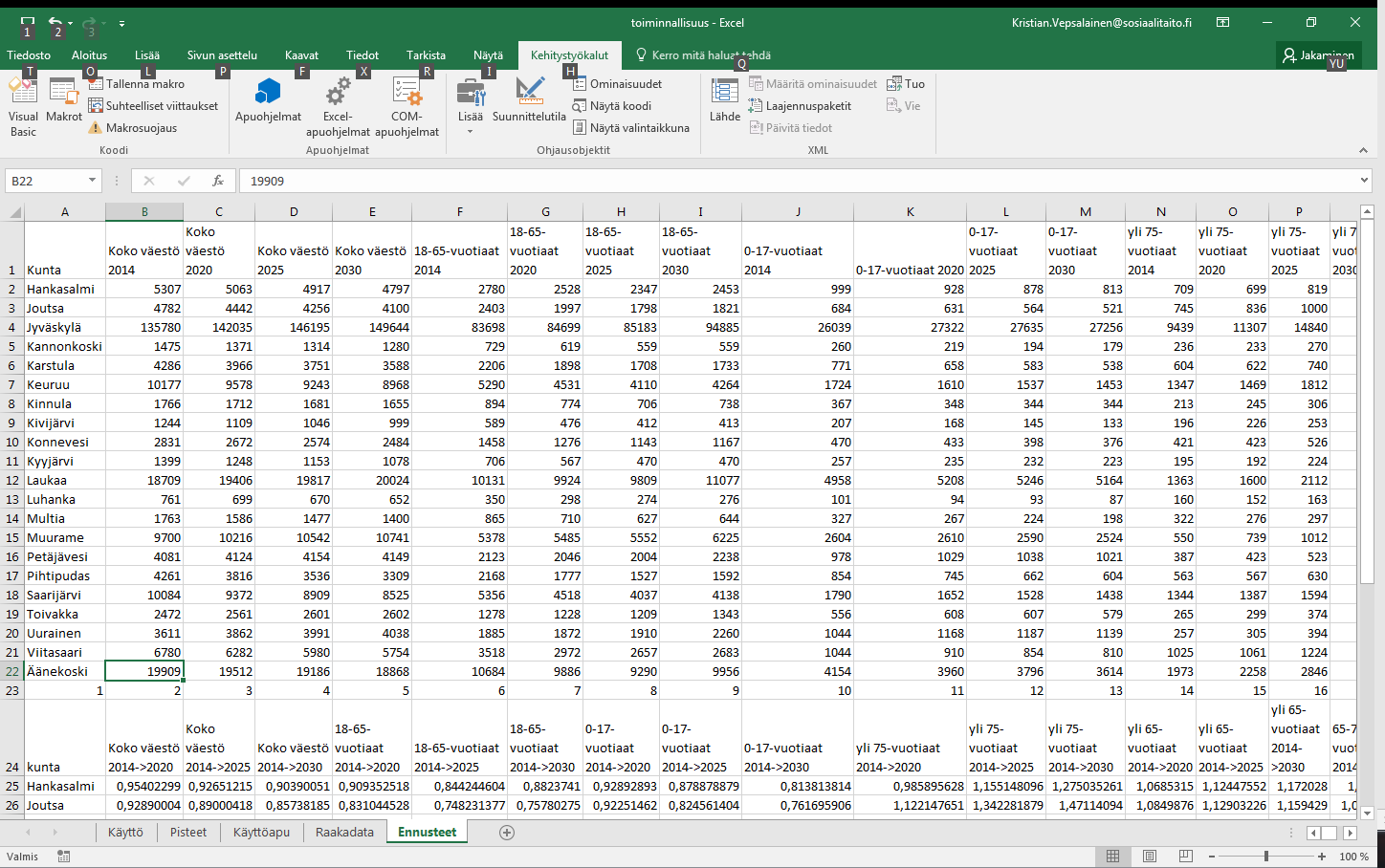
Task: Click the Jakaminen share button
Action: click(x=1318, y=55)
